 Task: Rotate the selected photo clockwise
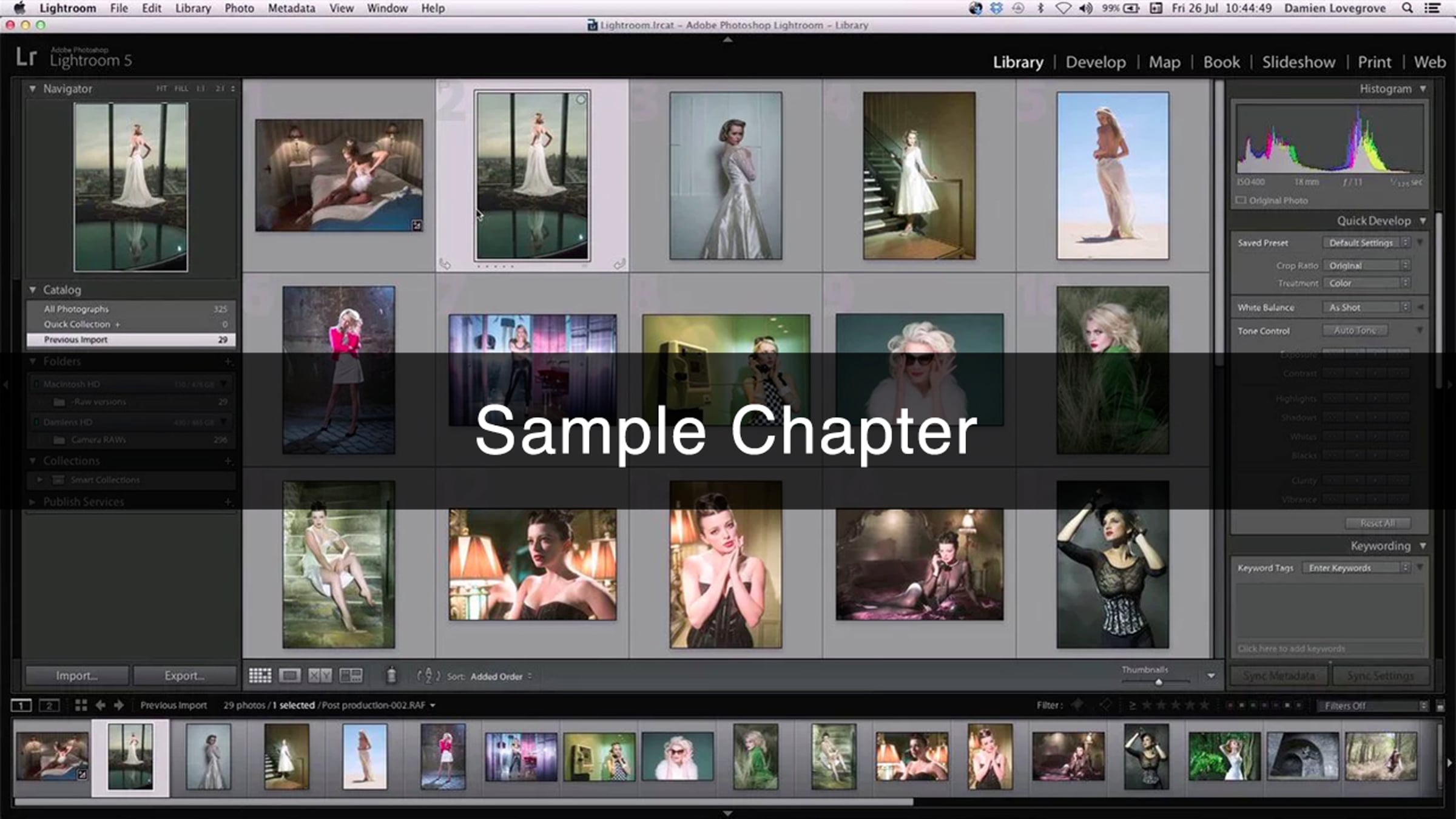pos(619,264)
